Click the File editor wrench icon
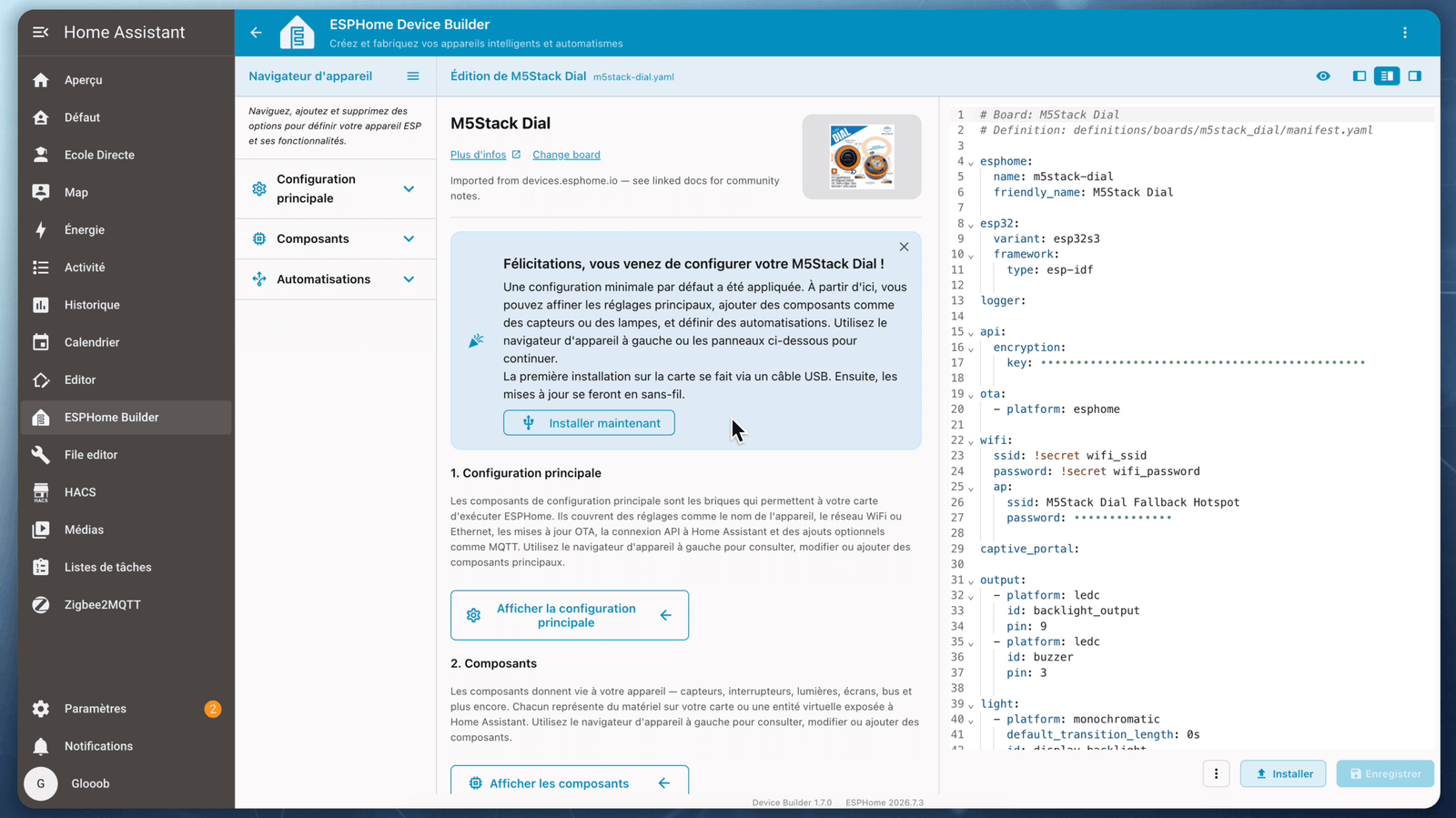 41,455
